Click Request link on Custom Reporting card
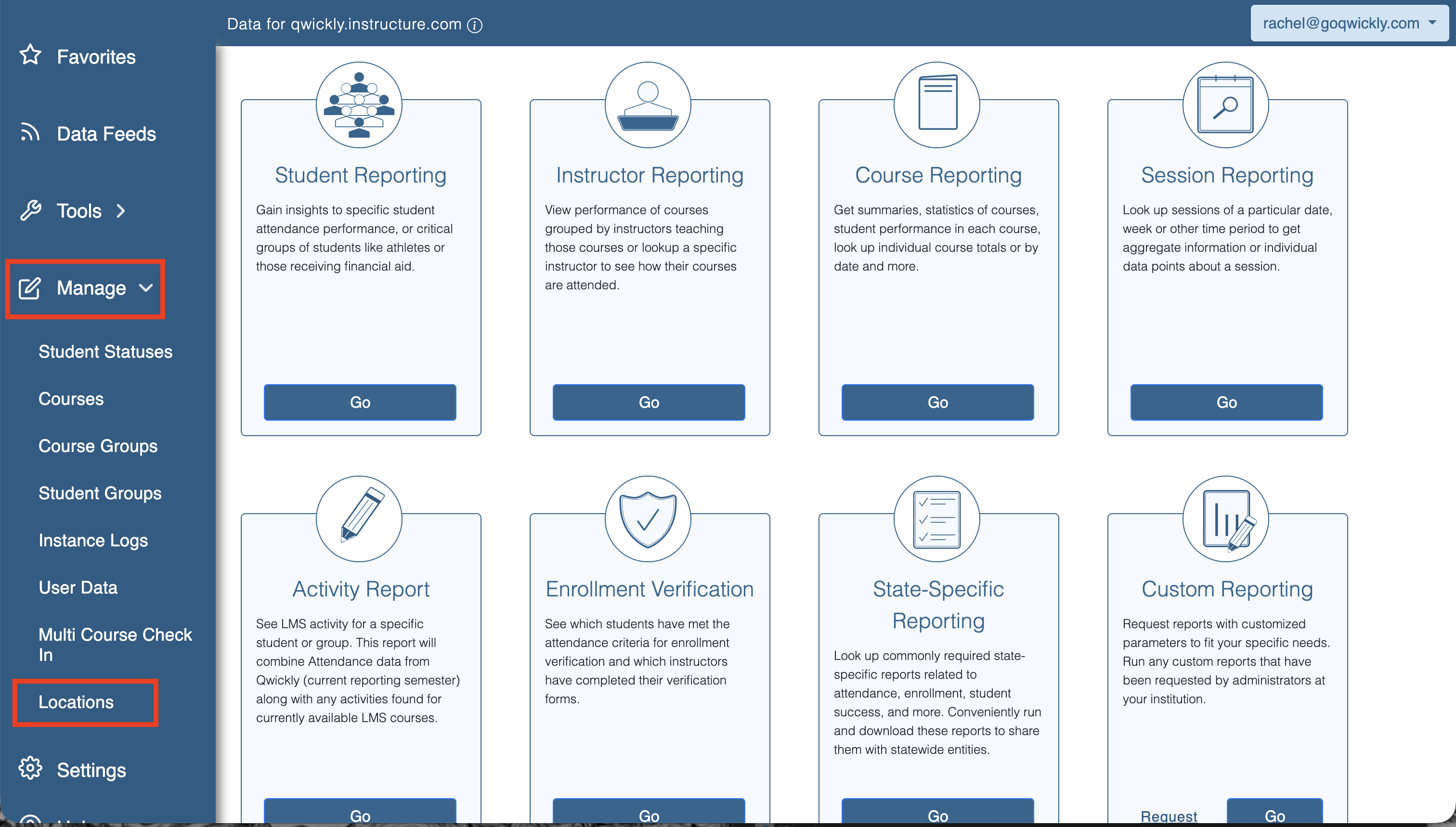Image resolution: width=1456 pixels, height=827 pixels. 1169,816
